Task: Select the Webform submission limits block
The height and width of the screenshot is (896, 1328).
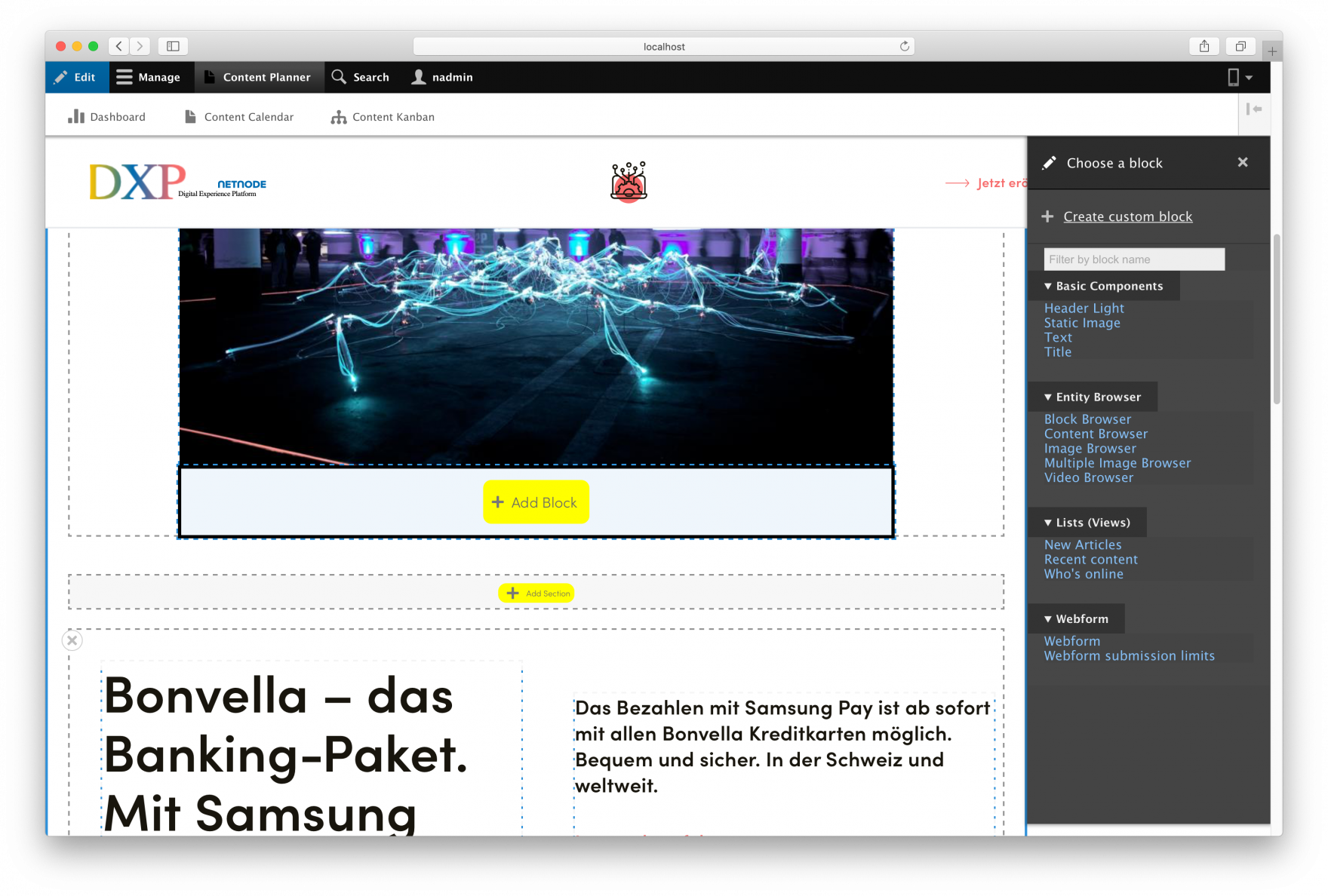Action: click(1130, 656)
